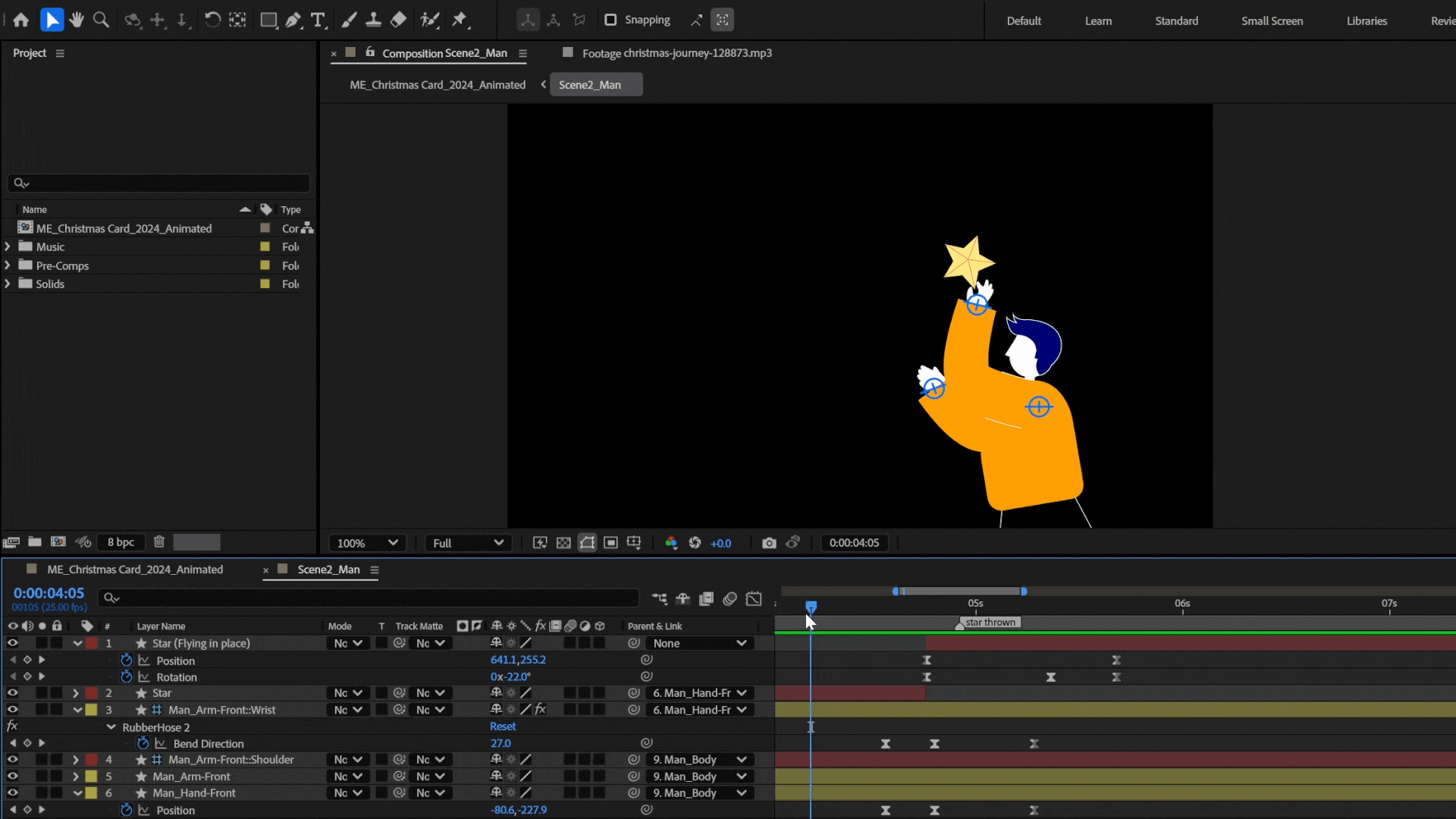
Task: Click the interpret footage icon in Project panel
Action: tap(11, 542)
